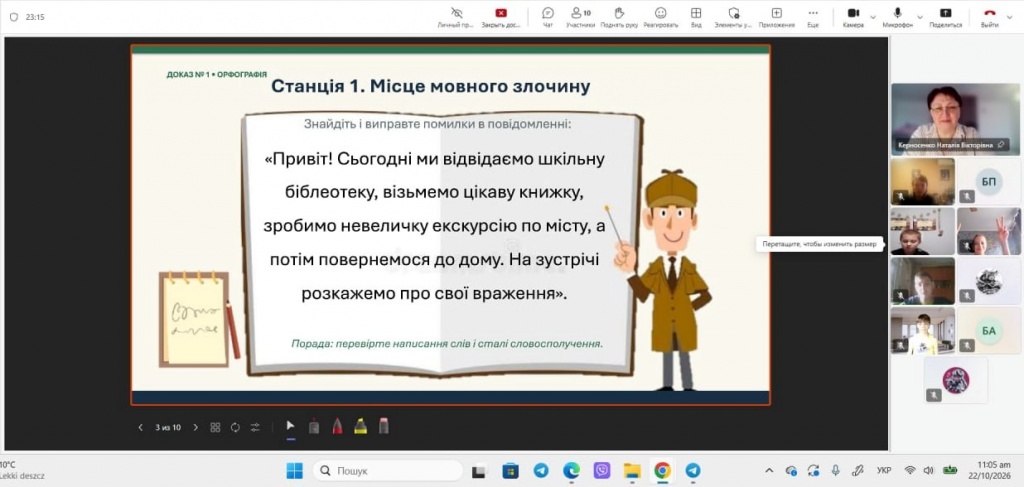Open the Ещё more options menu
This screenshot has width=1024, height=487.
812,17
